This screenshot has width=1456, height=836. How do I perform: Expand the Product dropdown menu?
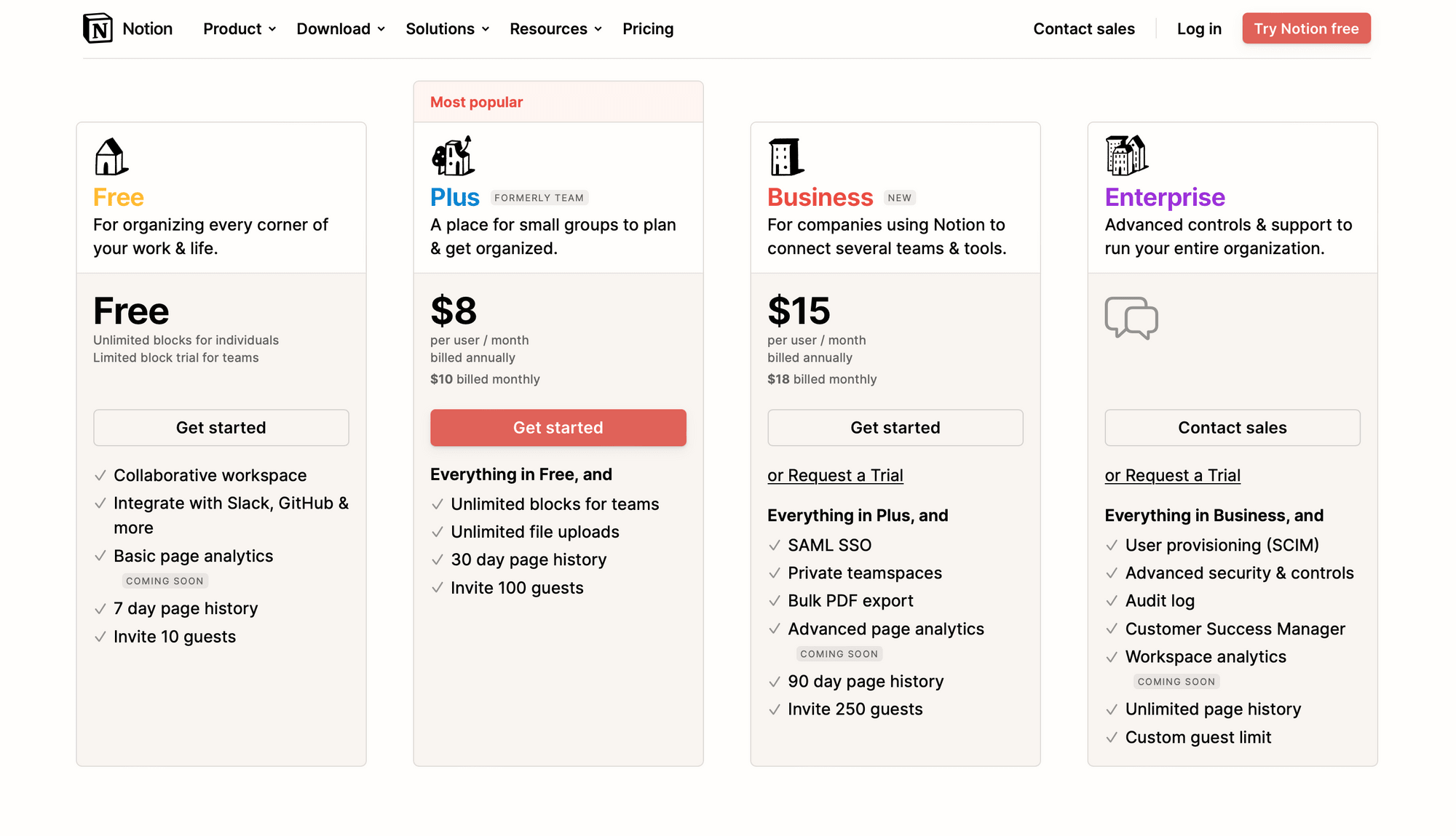coord(240,29)
